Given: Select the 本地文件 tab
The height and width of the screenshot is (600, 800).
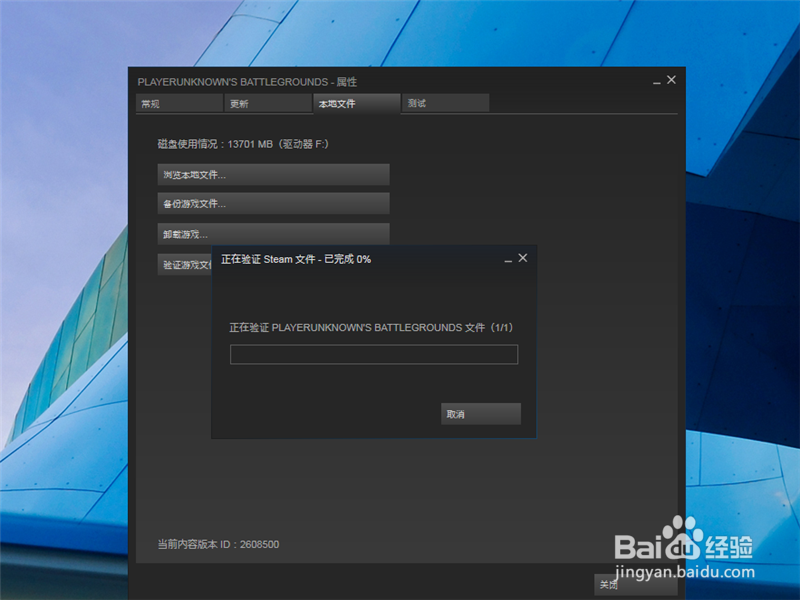Looking at the screenshot, I should [357, 104].
